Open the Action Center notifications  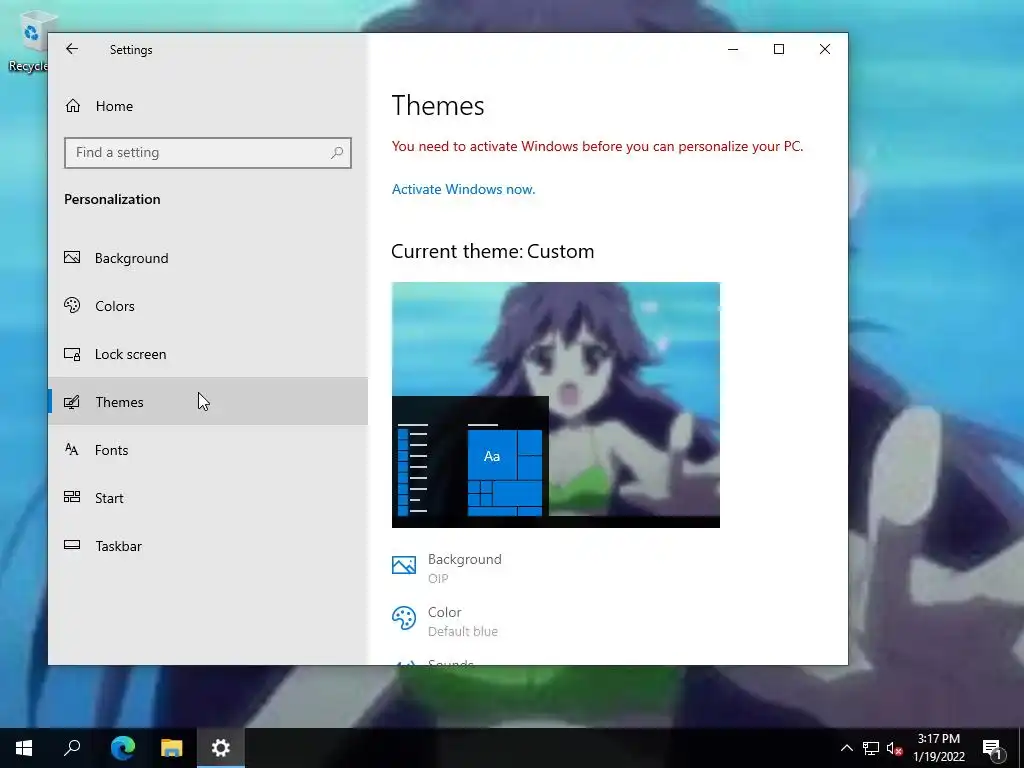(993, 748)
